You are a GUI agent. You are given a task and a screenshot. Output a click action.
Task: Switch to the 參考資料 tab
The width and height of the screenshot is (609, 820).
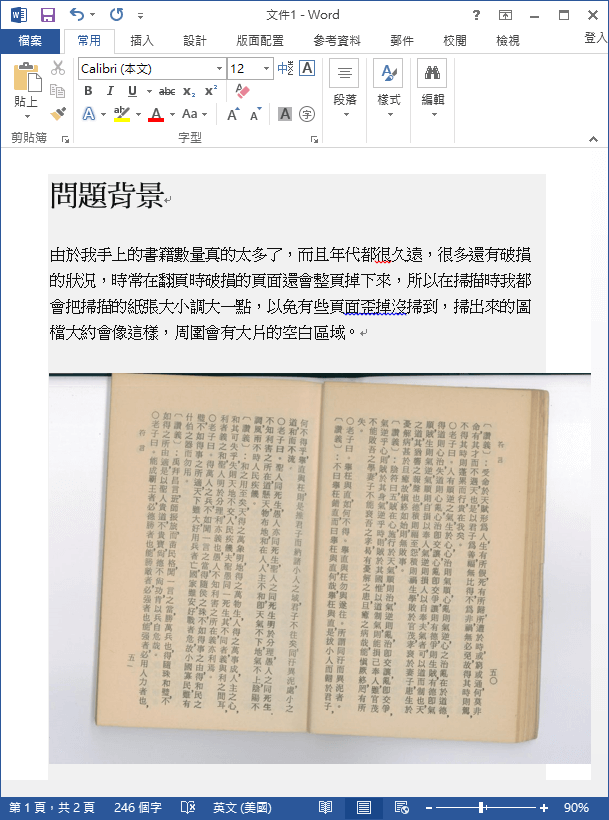pos(337,41)
